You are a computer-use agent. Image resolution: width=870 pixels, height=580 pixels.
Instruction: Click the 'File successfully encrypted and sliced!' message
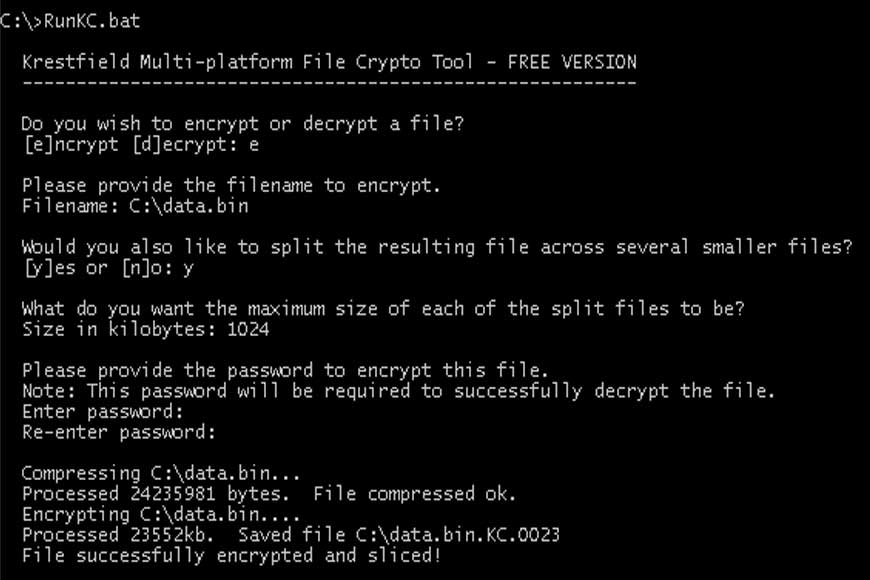point(231,556)
